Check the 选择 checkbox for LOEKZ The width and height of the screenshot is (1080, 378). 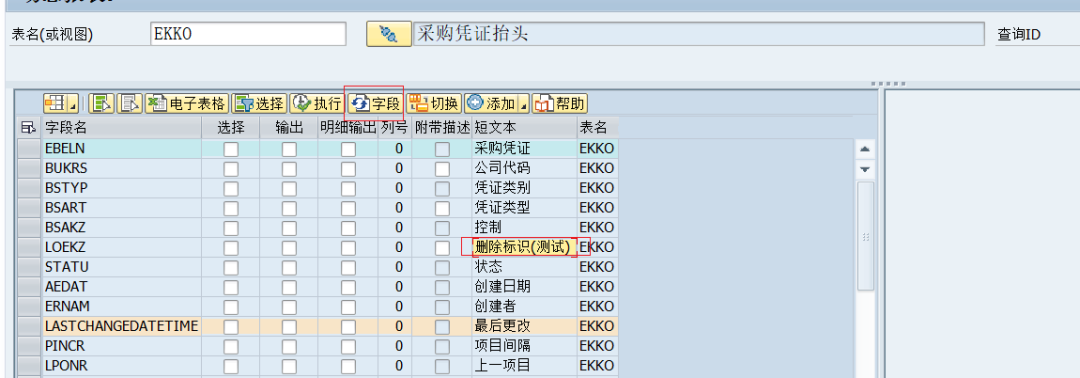pos(231,247)
